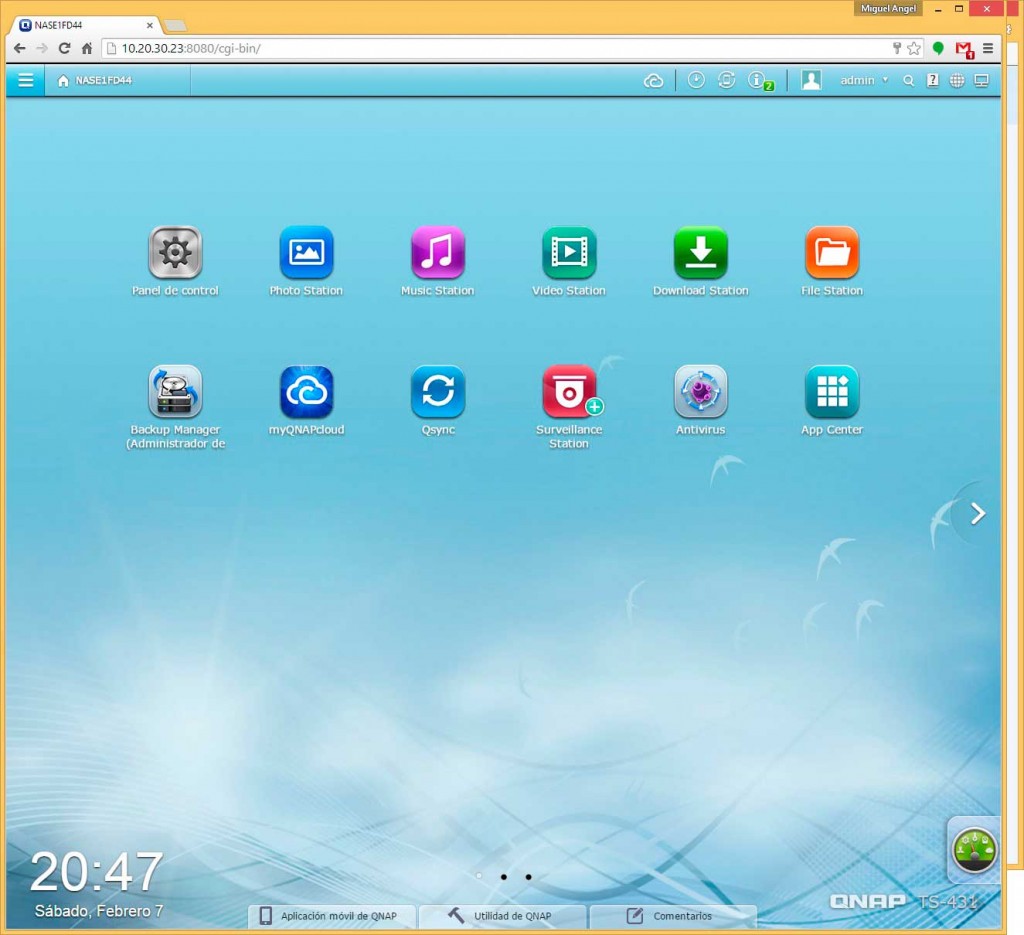Viewport: 1024px width, 935px height.
Task: Reload the browser page
Action: click(64, 48)
